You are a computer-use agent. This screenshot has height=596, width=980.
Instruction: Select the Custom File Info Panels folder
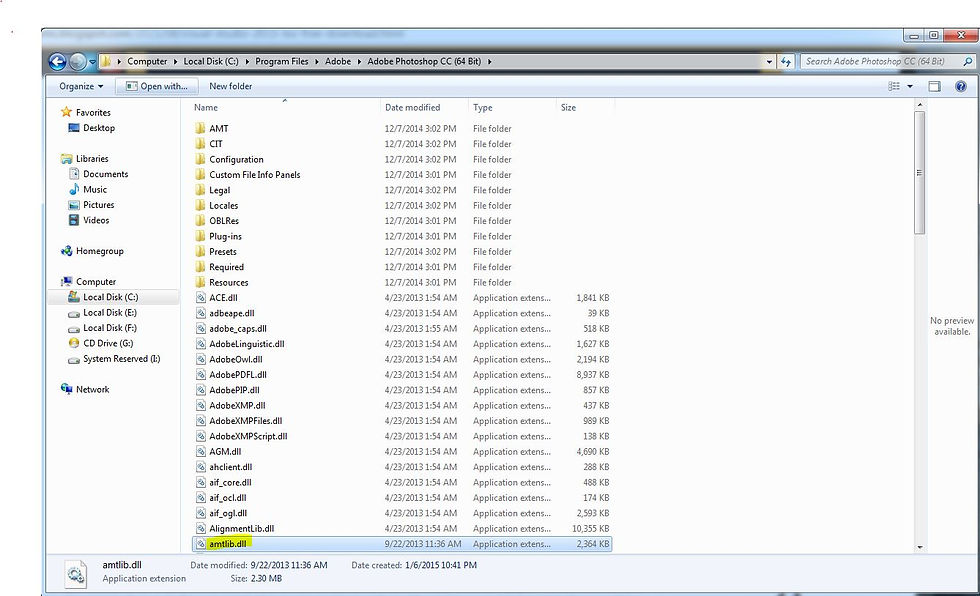254,175
